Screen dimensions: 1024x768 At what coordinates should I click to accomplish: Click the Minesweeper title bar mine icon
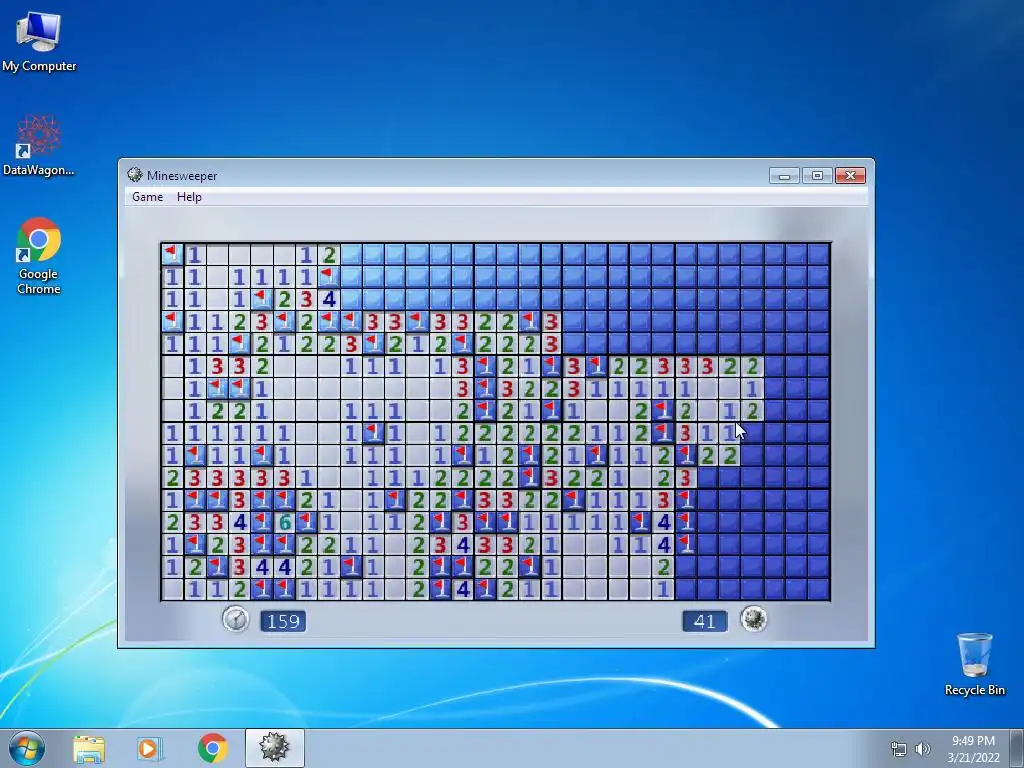(x=135, y=175)
